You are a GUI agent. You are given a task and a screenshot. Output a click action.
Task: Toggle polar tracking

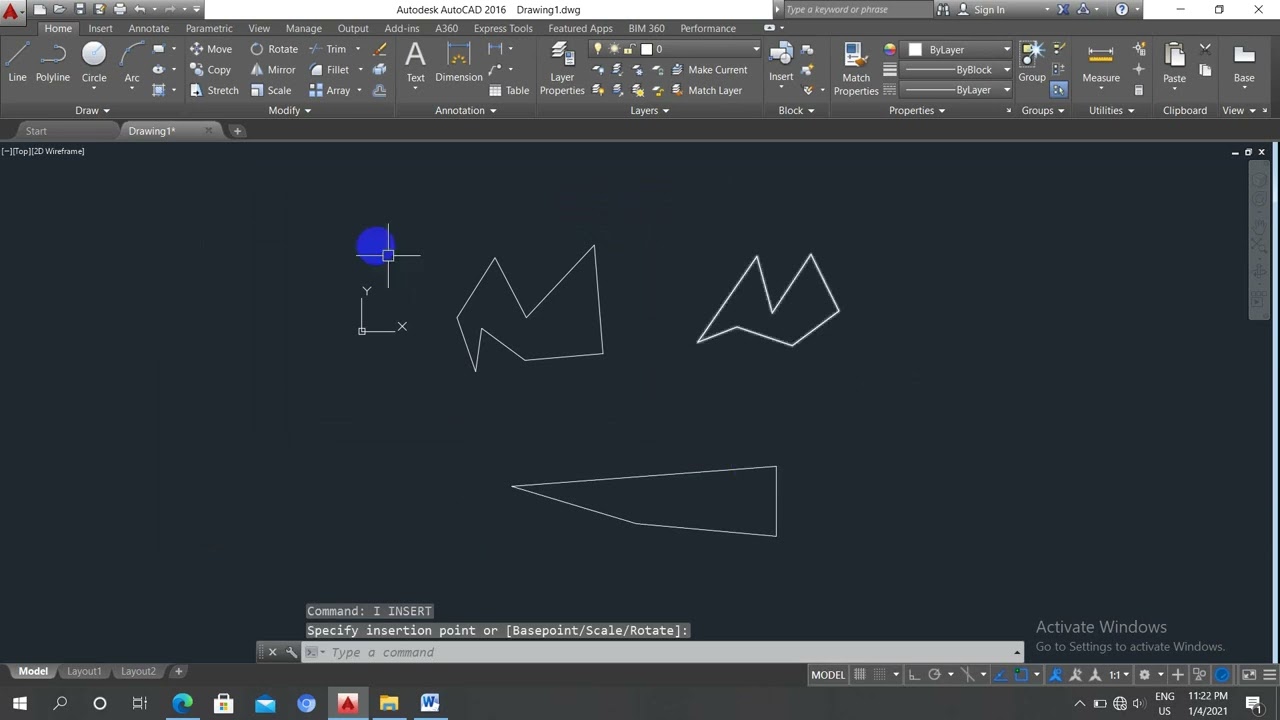(934, 675)
